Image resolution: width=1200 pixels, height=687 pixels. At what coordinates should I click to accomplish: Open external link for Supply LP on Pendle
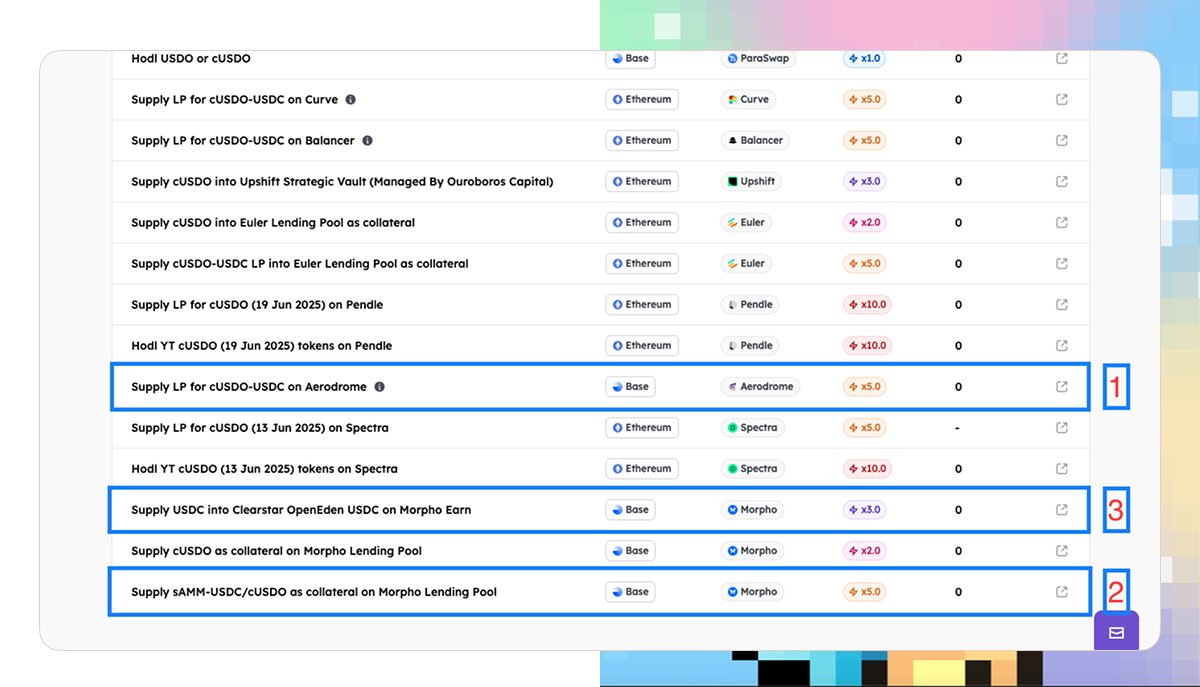1062,304
